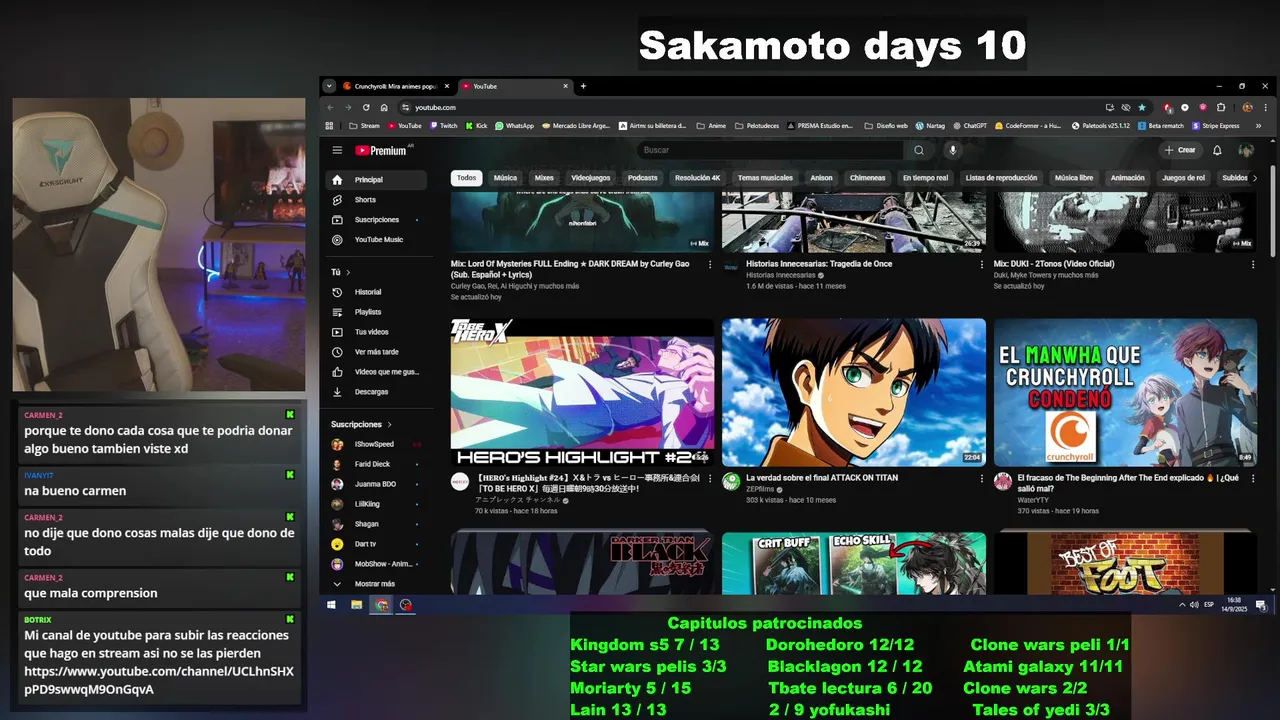Click the YouTube Premium logo
This screenshot has width=1280, height=720.
click(383, 150)
